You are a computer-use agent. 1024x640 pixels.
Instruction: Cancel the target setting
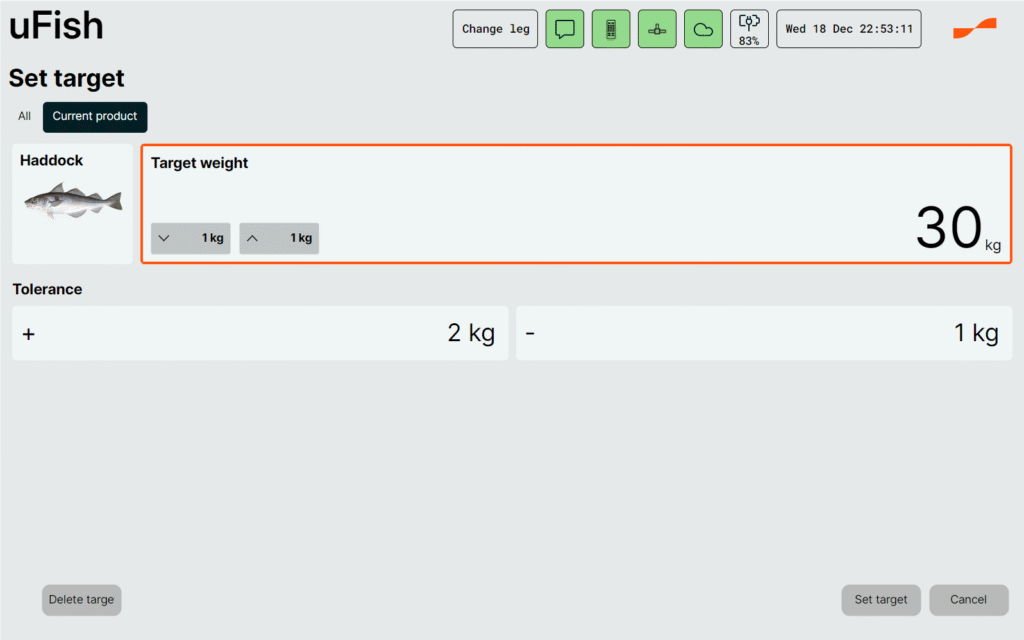pos(968,600)
